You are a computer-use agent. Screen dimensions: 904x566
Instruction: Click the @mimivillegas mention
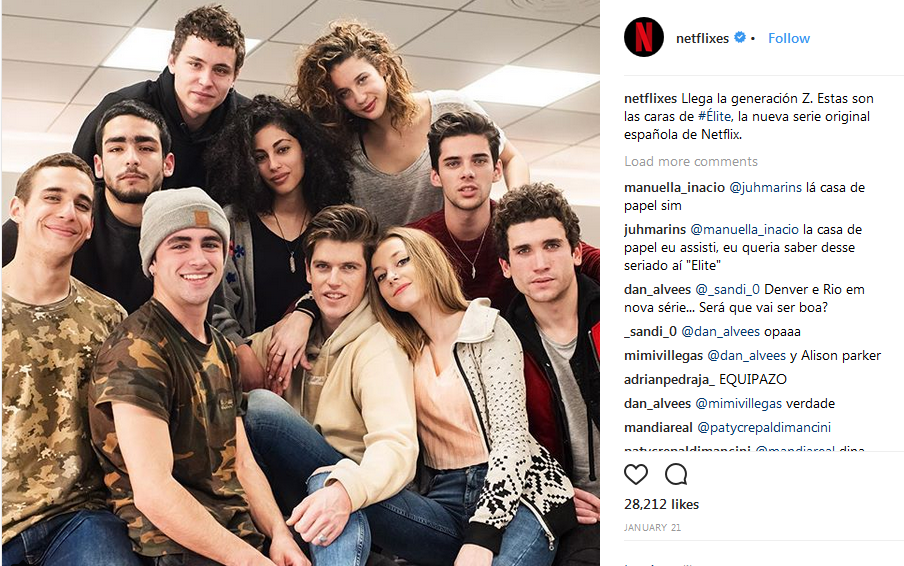pos(739,403)
